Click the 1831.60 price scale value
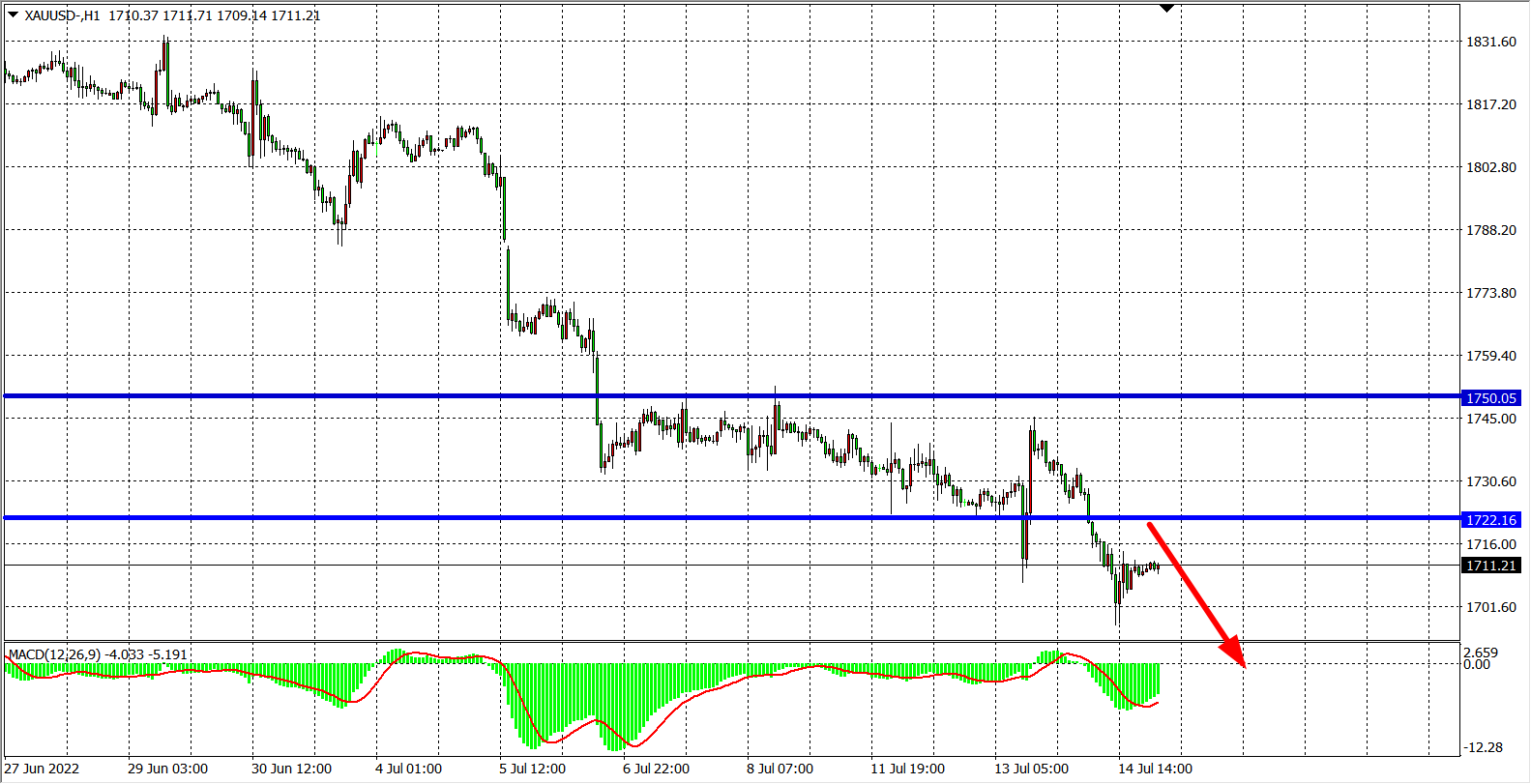Viewport: 1531px width, 784px height. (x=1490, y=42)
